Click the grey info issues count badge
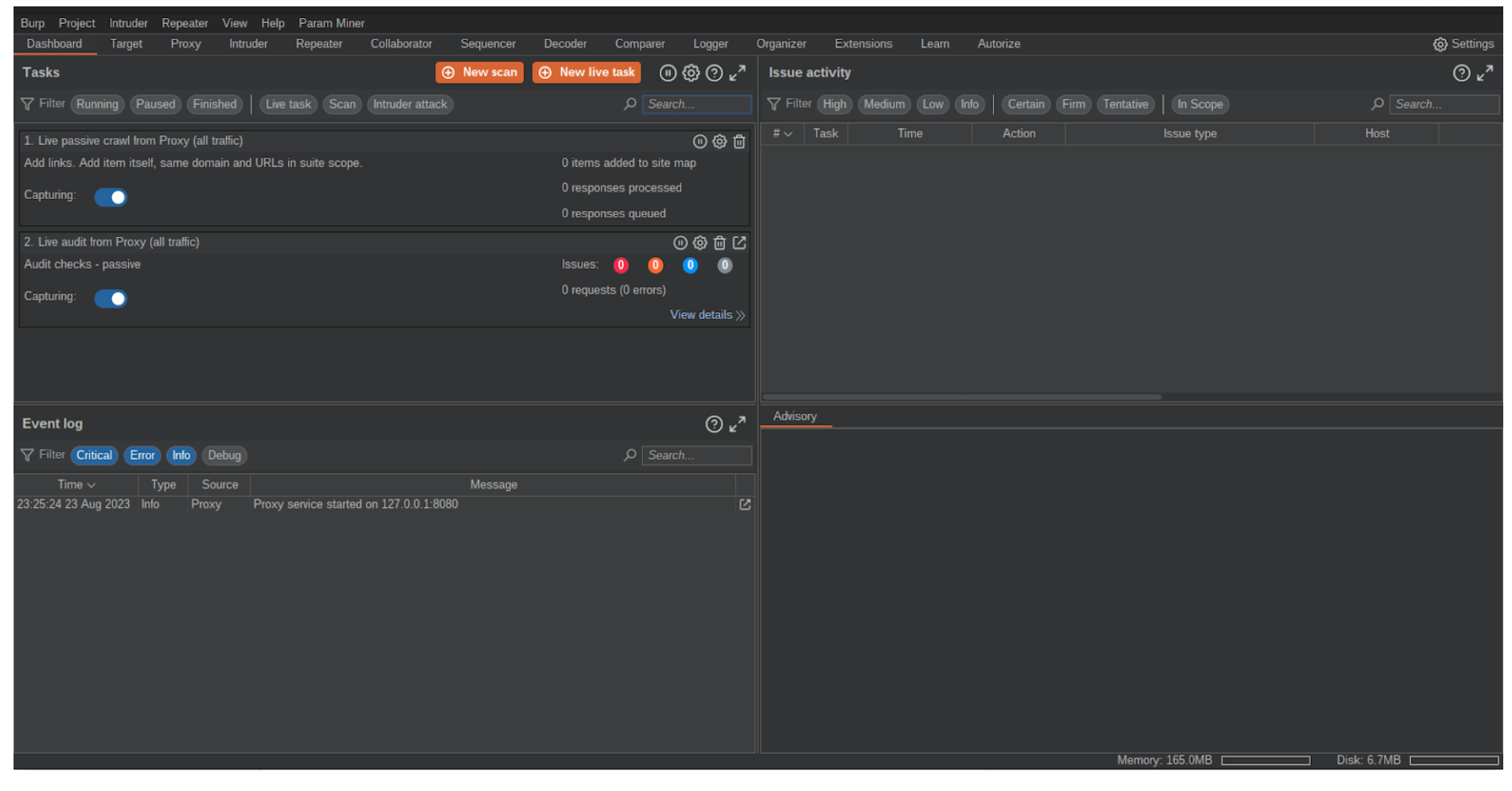The height and width of the screenshot is (791, 1512). pyautogui.click(x=724, y=266)
